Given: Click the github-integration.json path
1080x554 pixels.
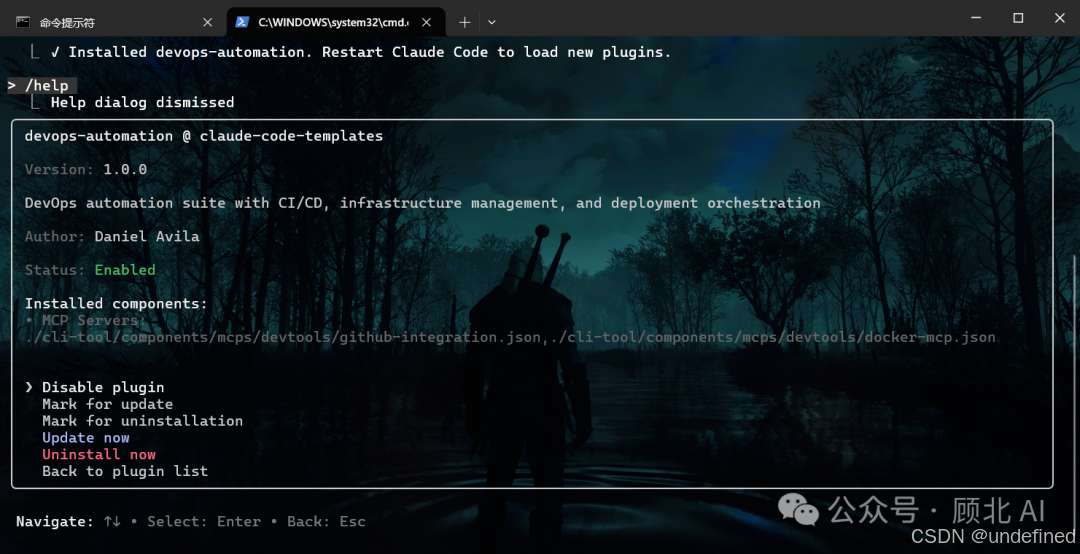Looking at the screenshot, I should 282,337.
